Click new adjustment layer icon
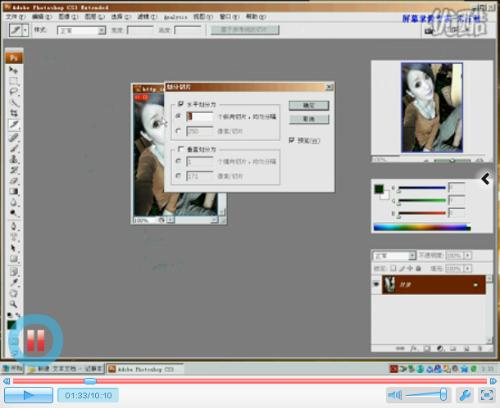The height and width of the screenshot is (408, 500). (x=440, y=348)
